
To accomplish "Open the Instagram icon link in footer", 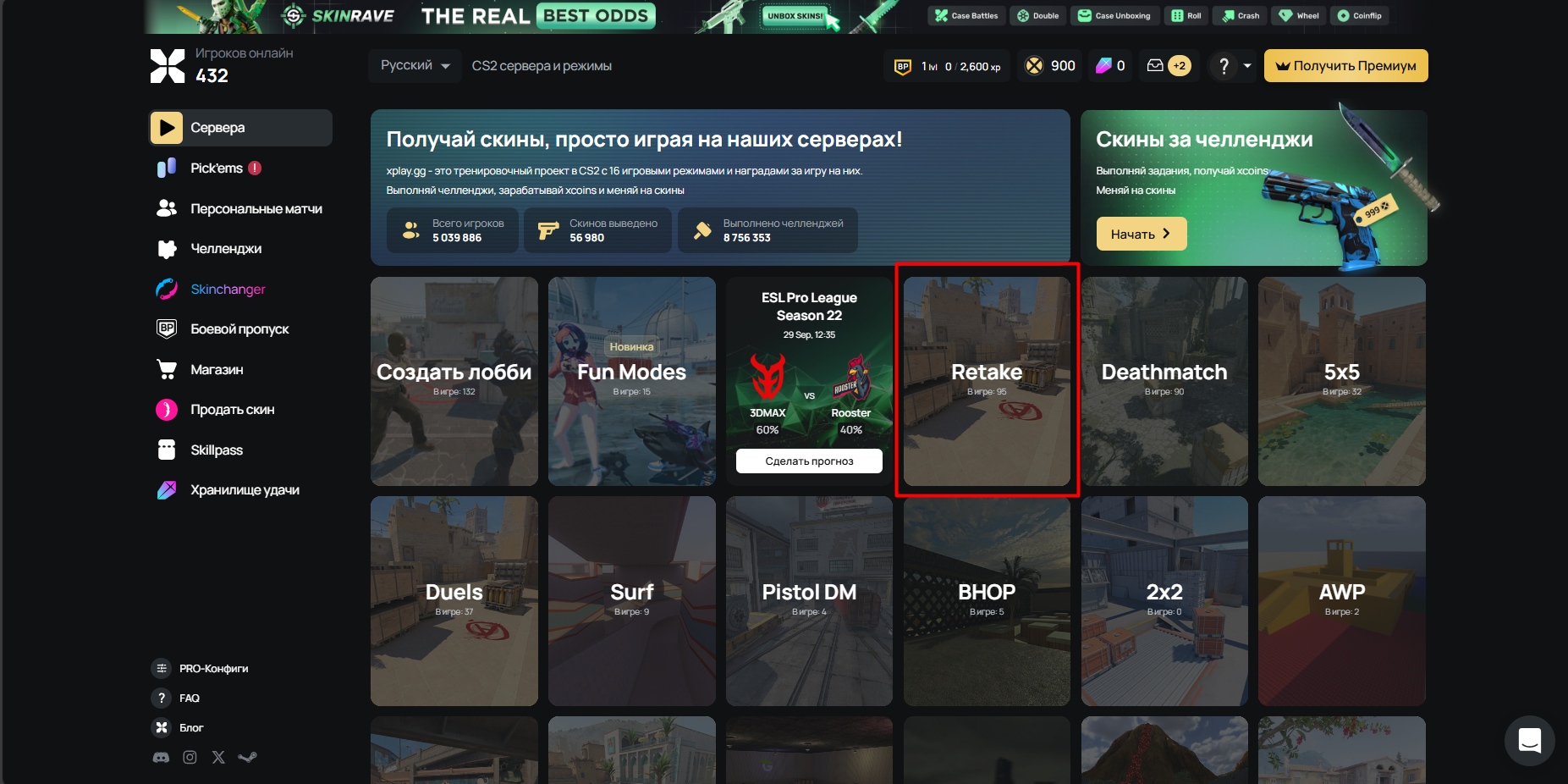I will 190,758.
